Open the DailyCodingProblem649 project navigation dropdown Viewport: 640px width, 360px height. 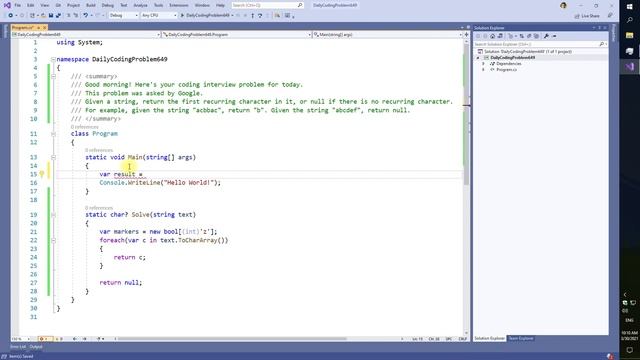pos(86,35)
